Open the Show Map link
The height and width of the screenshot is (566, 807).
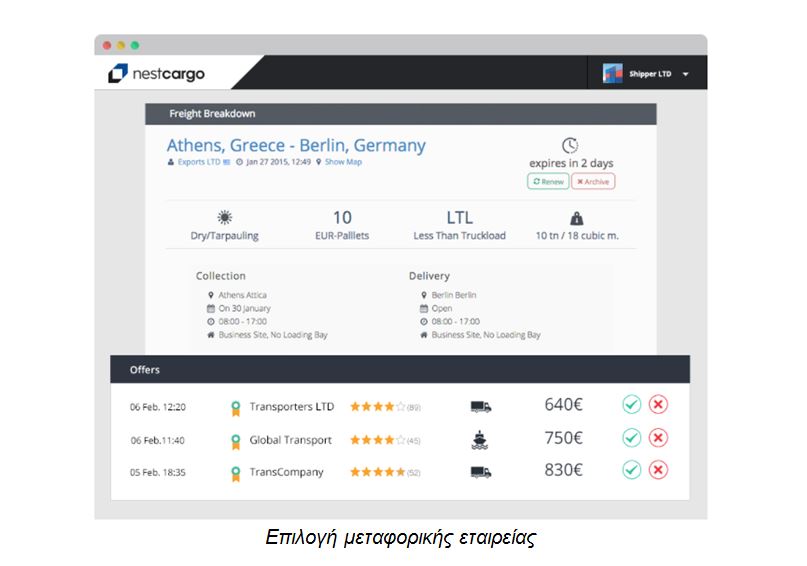(x=342, y=162)
